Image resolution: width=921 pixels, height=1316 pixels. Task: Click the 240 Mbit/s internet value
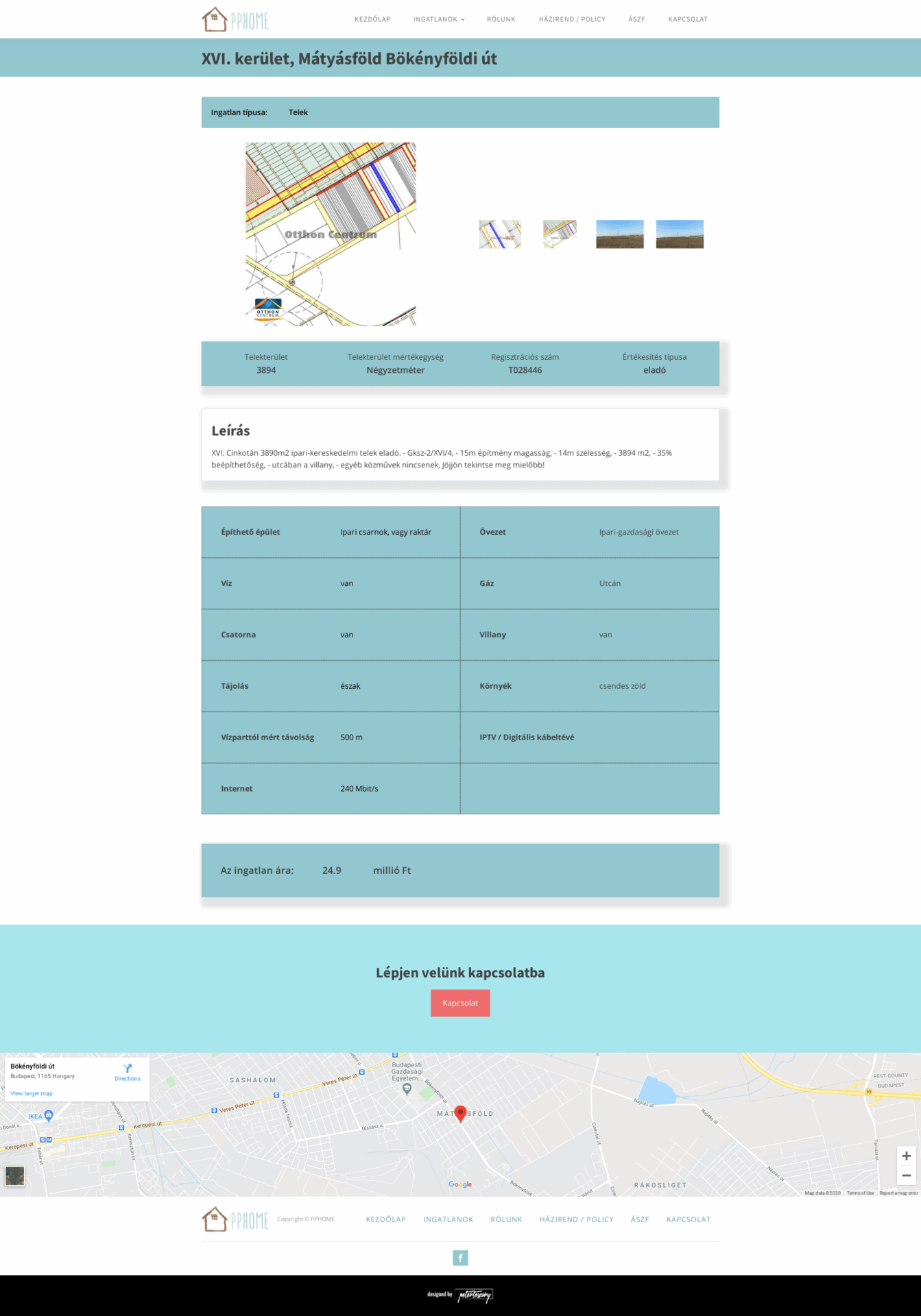(x=359, y=789)
